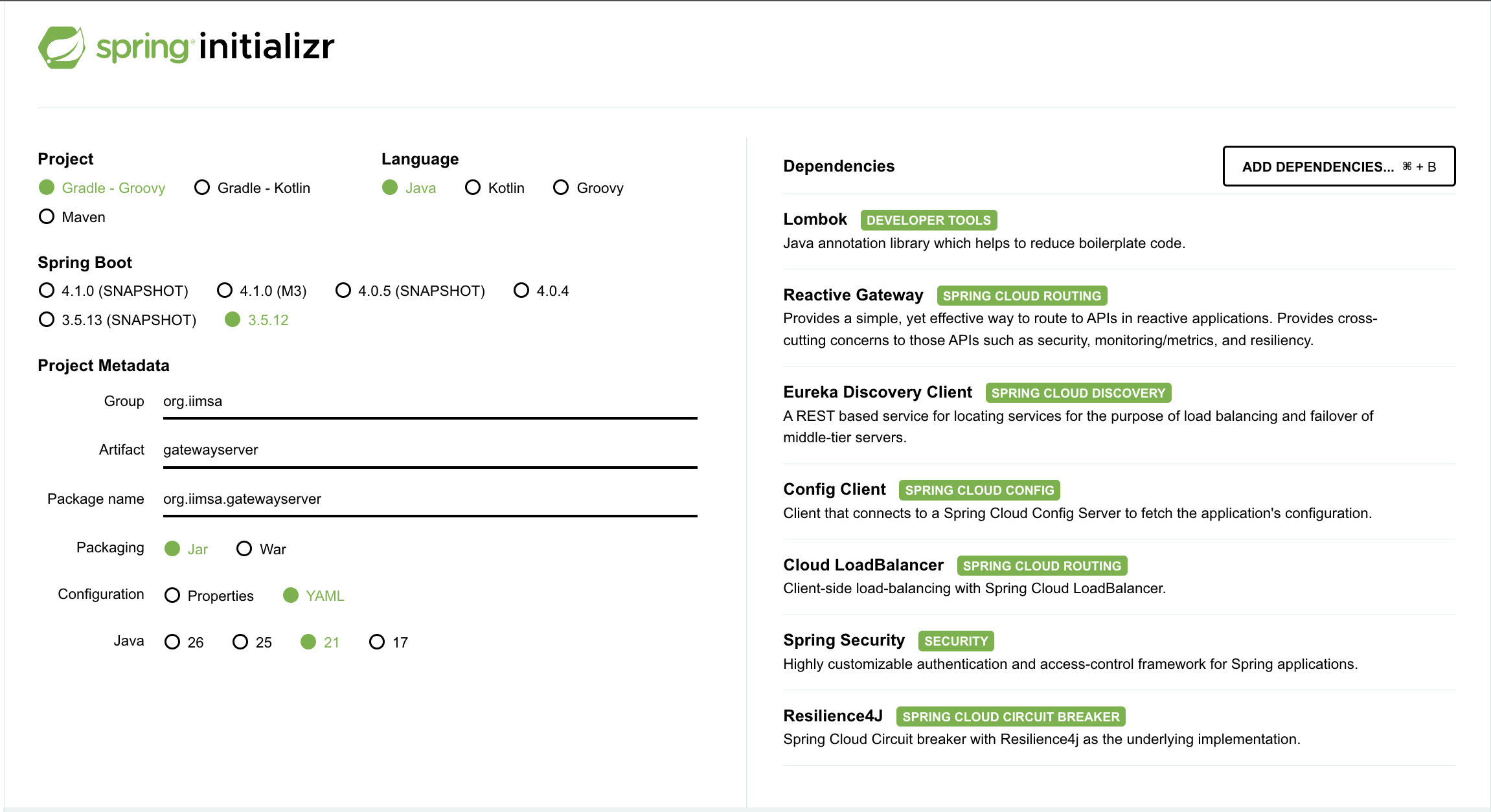This screenshot has height=812, width=1491.
Task: Click the Spring Security SECURITY tag
Action: (x=955, y=641)
